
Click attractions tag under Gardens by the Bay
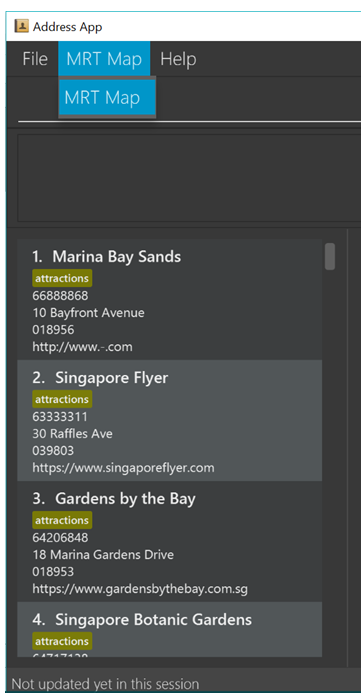[62, 520]
